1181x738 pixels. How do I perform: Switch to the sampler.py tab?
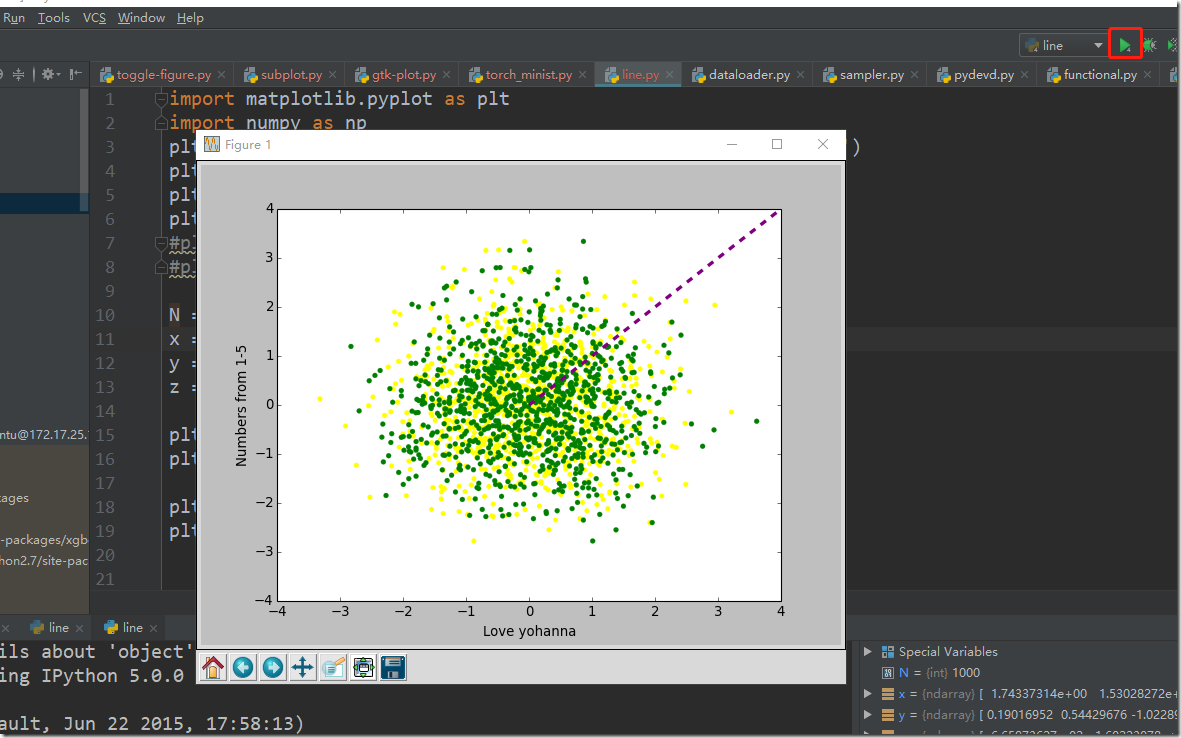(x=871, y=75)
